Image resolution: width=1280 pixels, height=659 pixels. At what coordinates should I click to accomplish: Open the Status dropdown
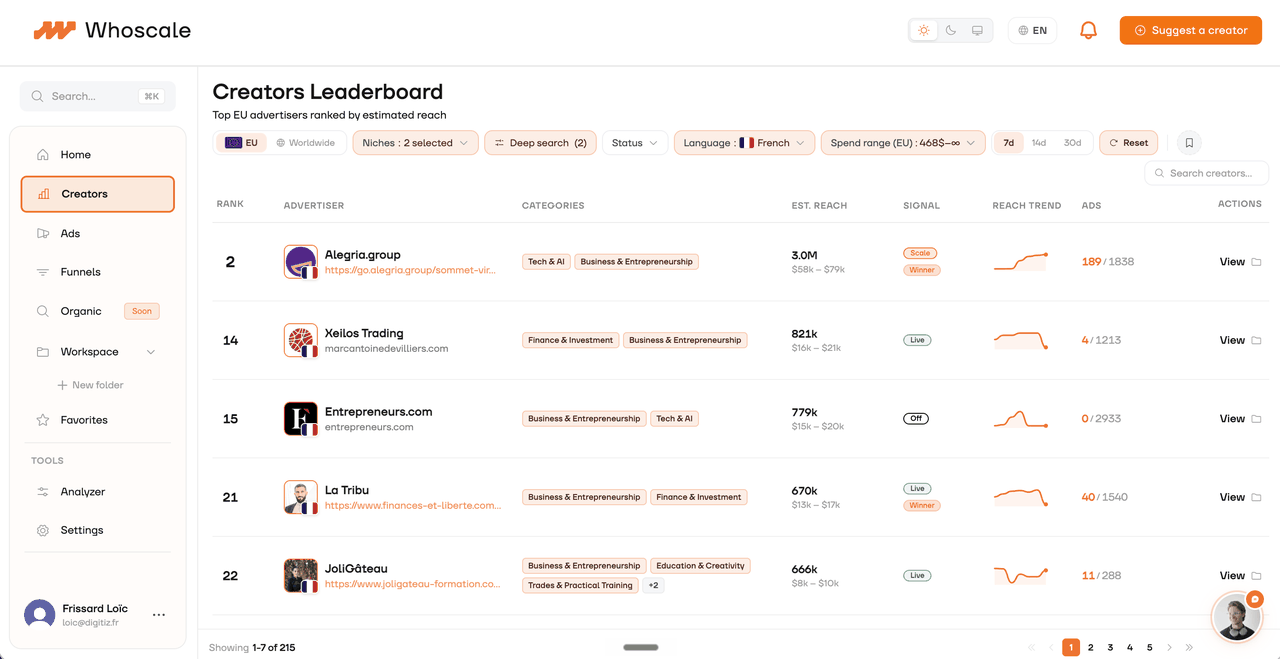(635, 143)
